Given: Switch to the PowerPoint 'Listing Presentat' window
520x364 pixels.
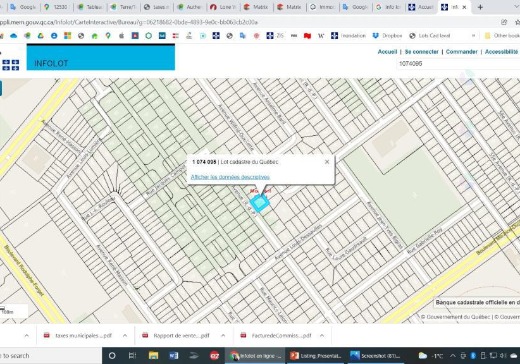Looking at the screenshot, I should point(315,356).
